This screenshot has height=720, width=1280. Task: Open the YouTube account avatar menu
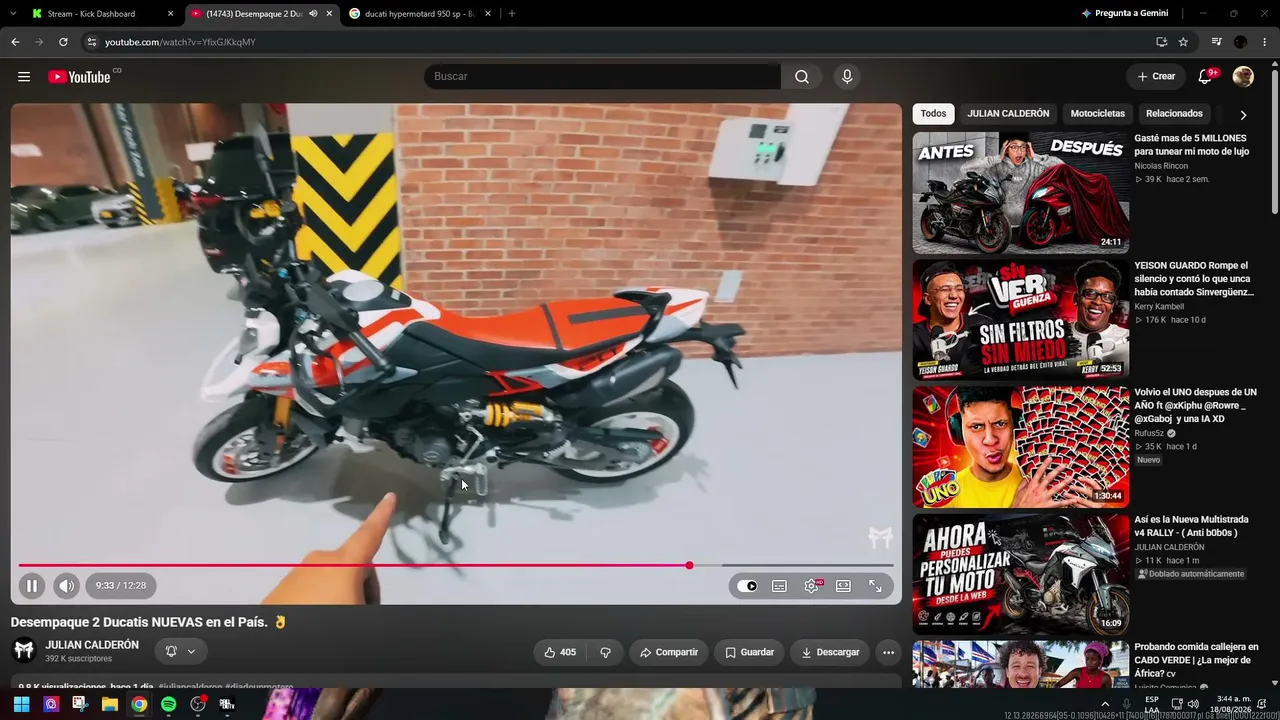[1243, 77]
